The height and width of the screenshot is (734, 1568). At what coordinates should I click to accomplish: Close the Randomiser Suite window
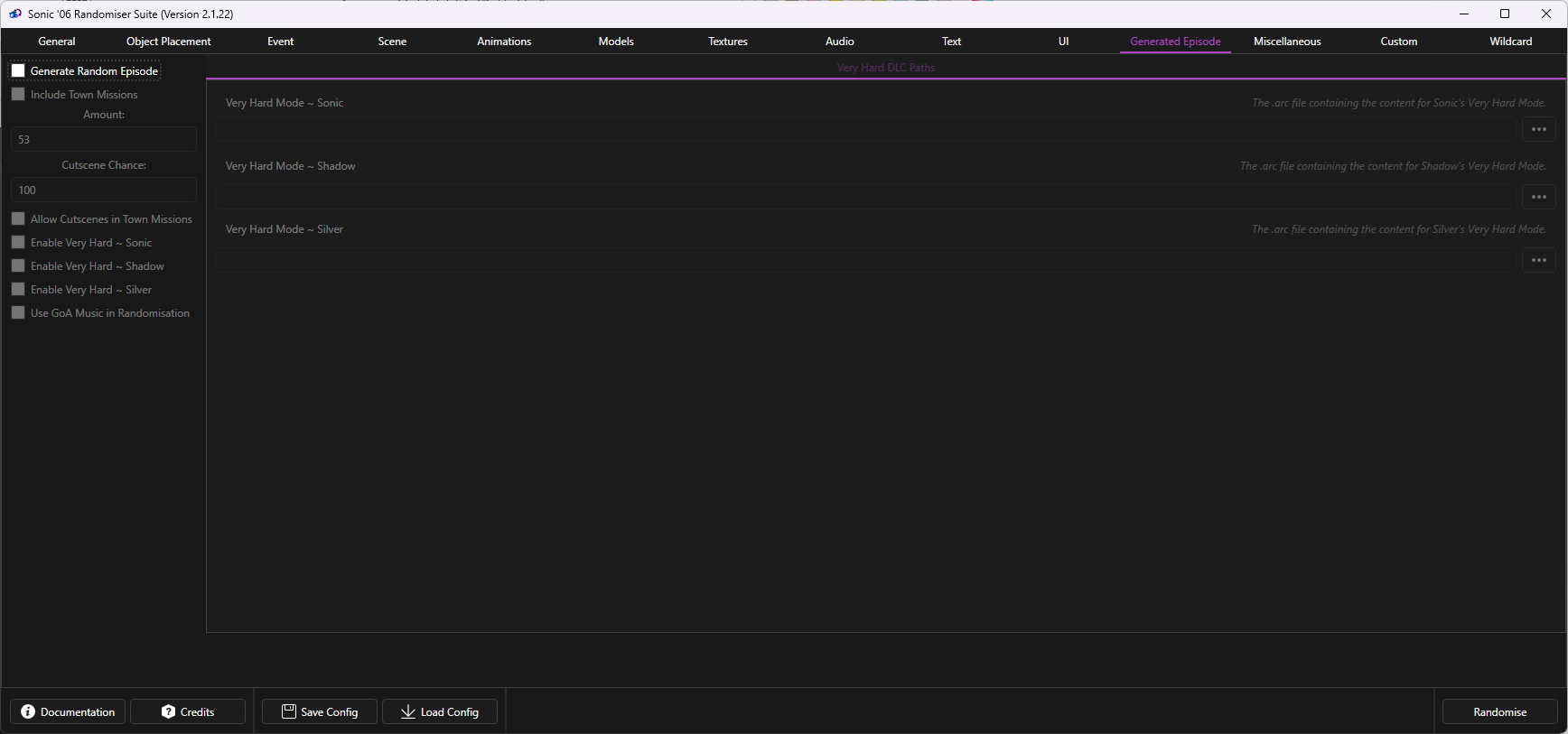[1546, 14]
